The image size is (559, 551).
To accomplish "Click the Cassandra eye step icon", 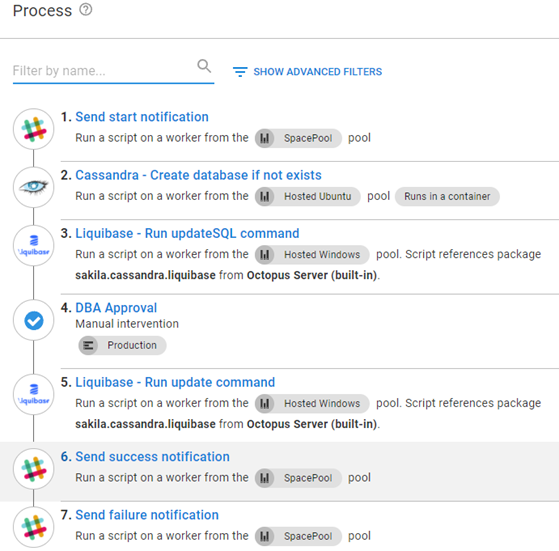I will tap(34, 187).
